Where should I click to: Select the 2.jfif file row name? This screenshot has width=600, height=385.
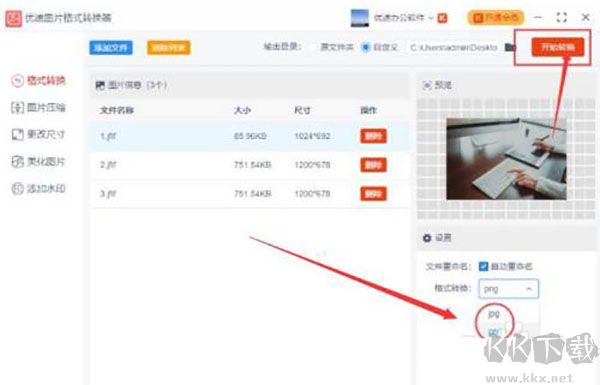(108, 165)
